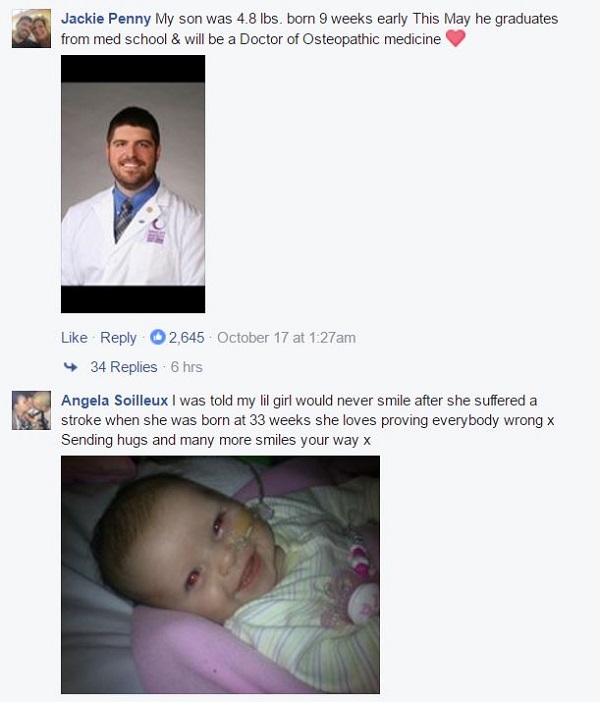Like Jackie Penny's comment
Image resolution: width=600 pixels, height=702 pixels.
pyautogui.click(x=74, y=338)
